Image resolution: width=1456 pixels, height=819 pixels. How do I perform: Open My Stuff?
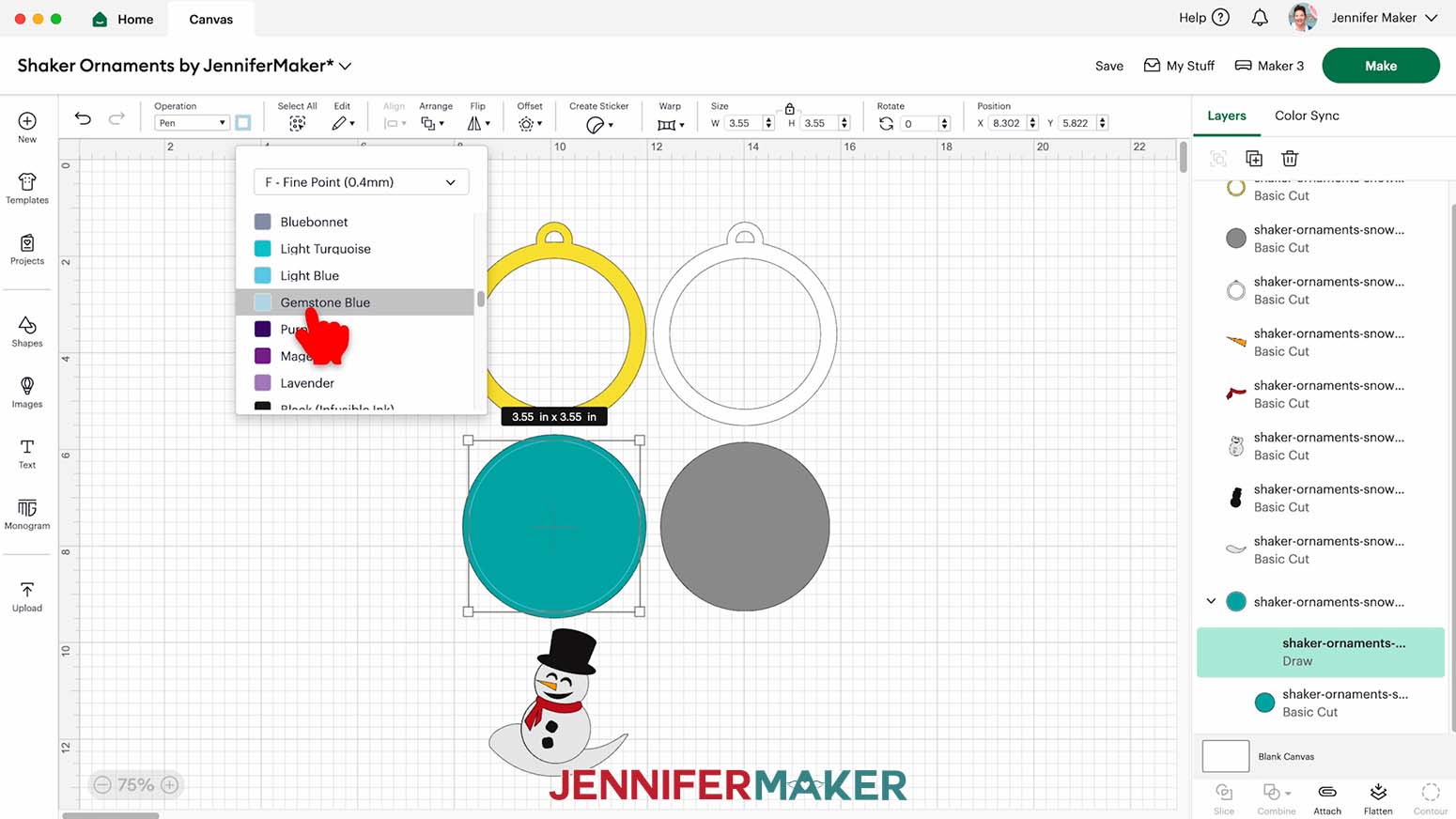[1179, 66]
